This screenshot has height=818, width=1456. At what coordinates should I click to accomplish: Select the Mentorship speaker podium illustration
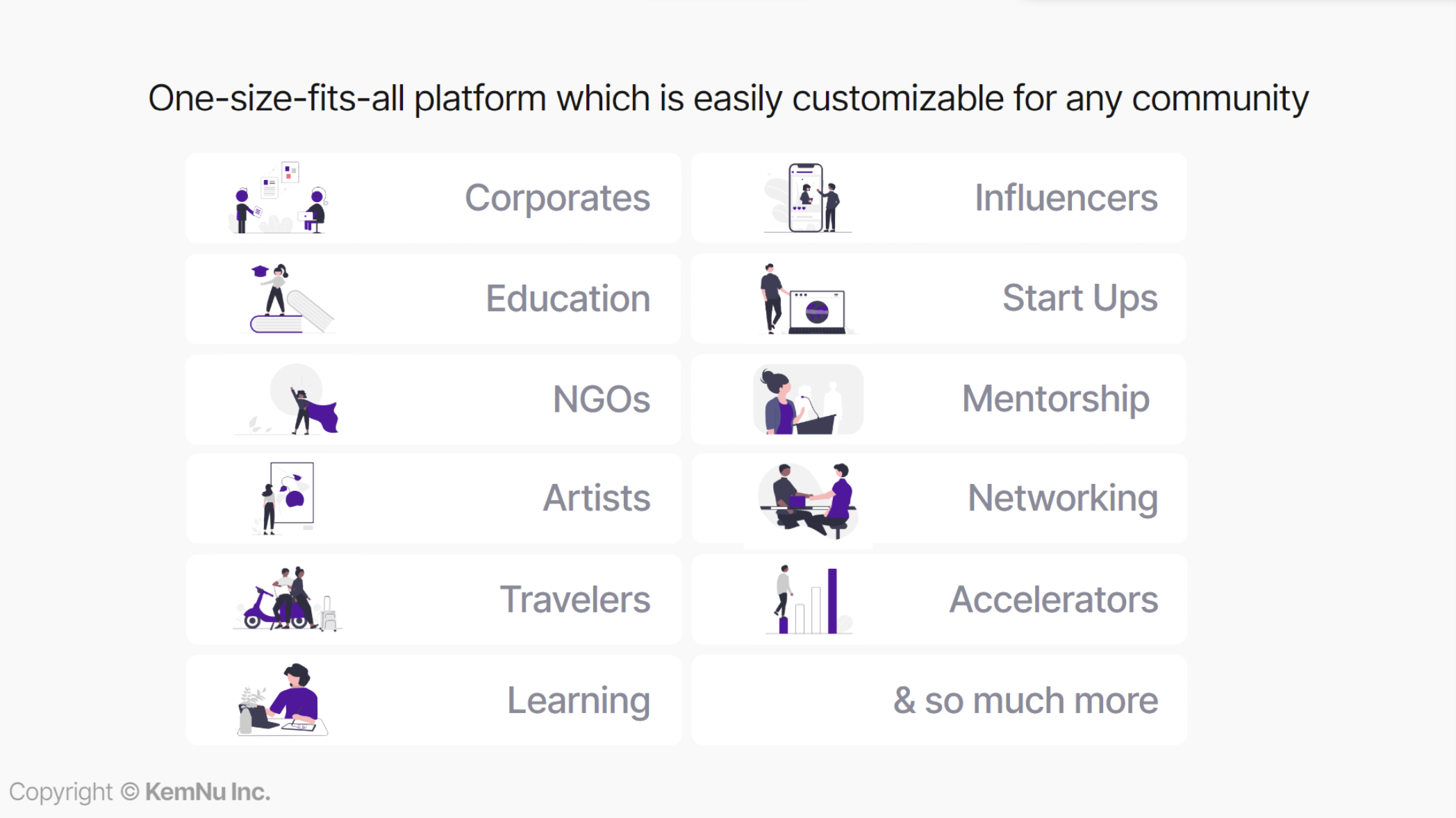(808, 399)
